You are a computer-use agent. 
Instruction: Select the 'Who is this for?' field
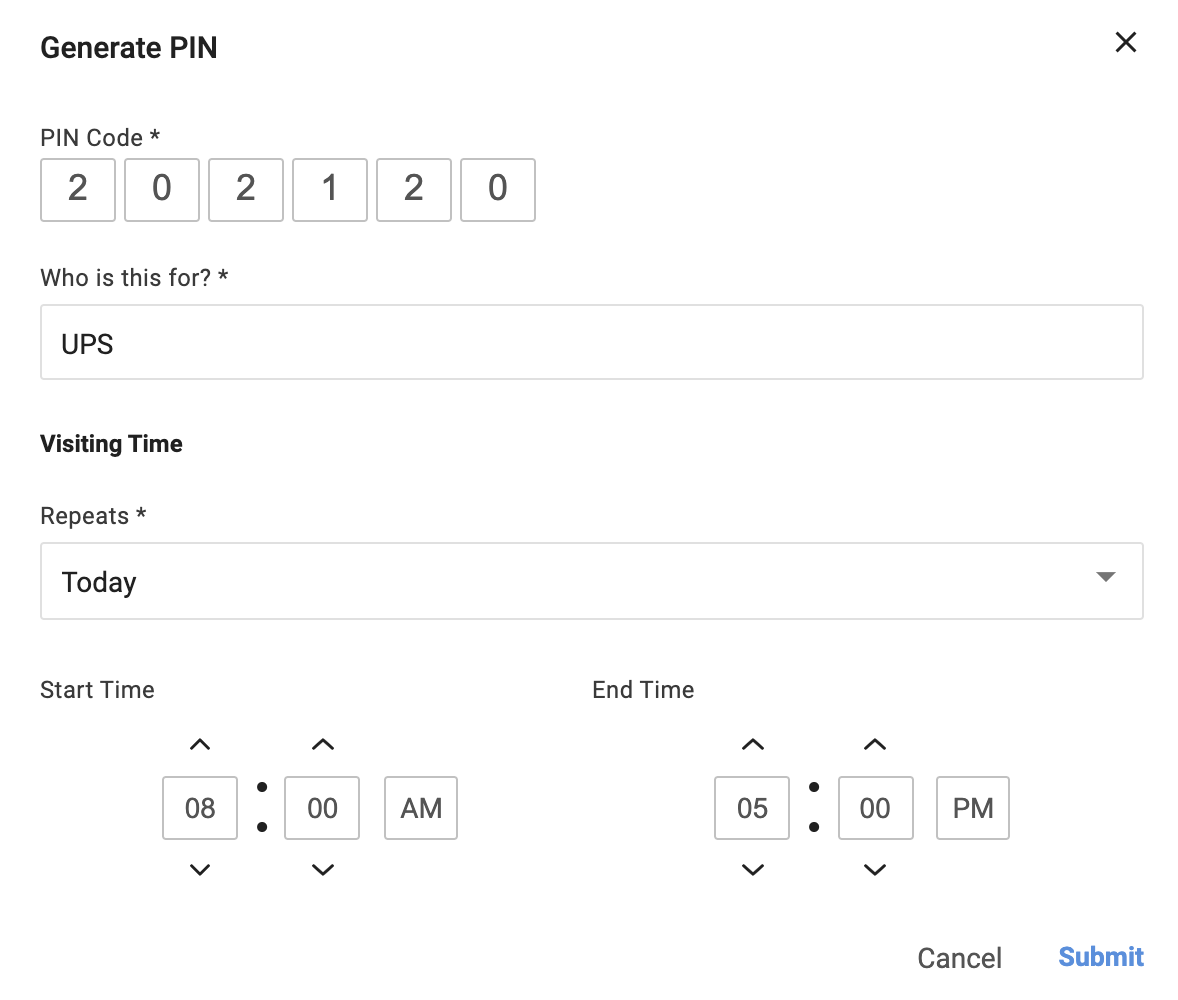(590, 343)
